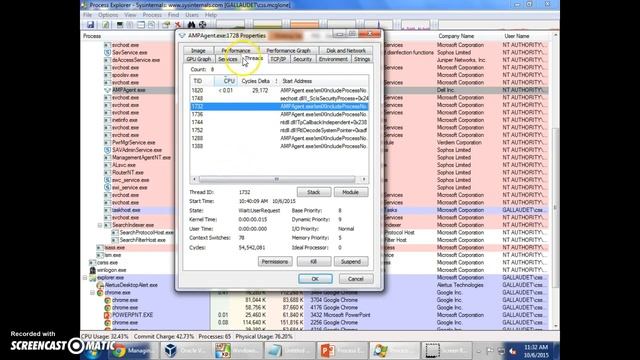Collapse the chrome.exe tree node
The image size is (640, 360).
pos(93,293)
